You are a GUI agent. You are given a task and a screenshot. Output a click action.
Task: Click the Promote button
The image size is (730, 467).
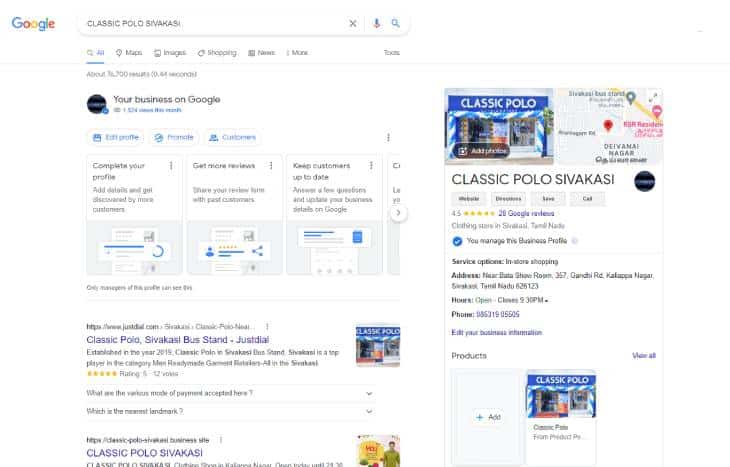(x=174, y=137)
